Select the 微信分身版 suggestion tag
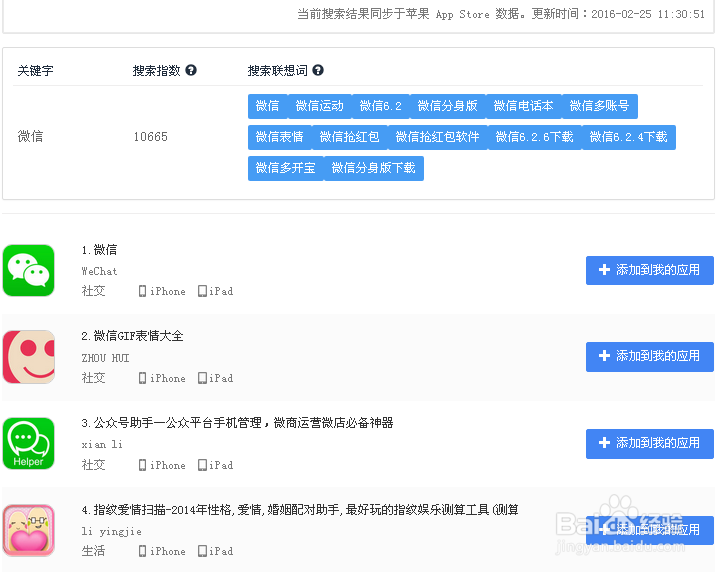The height and width of the screenshot is (572, 724). 447,106
